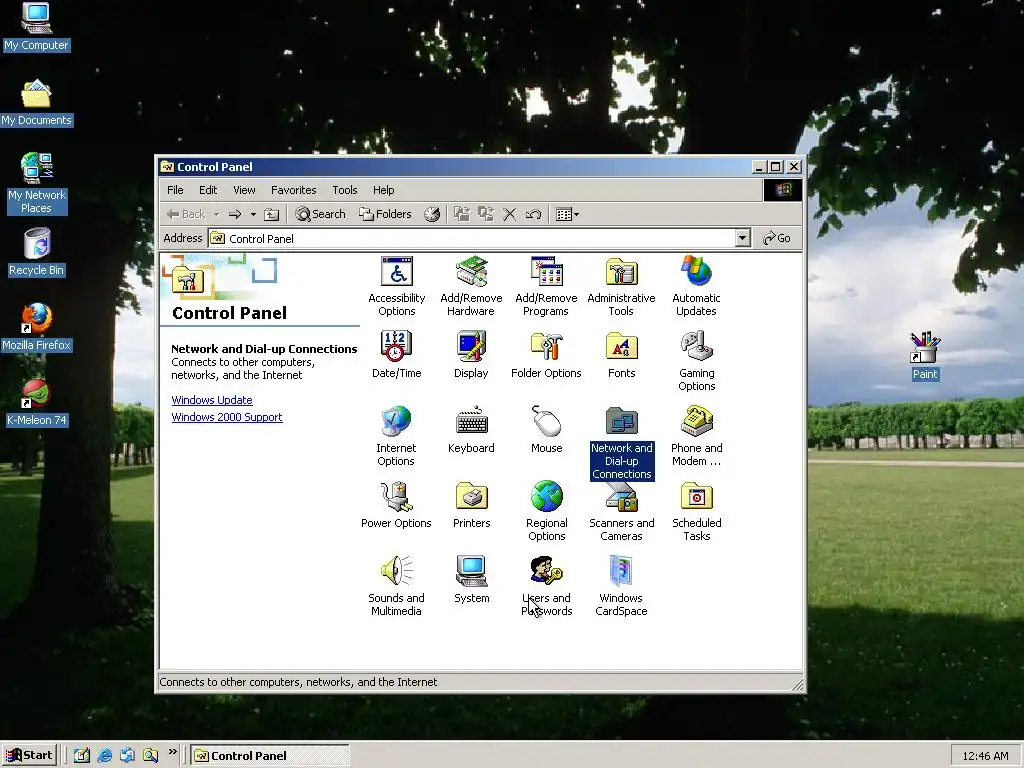Open the Help menu

383,190
